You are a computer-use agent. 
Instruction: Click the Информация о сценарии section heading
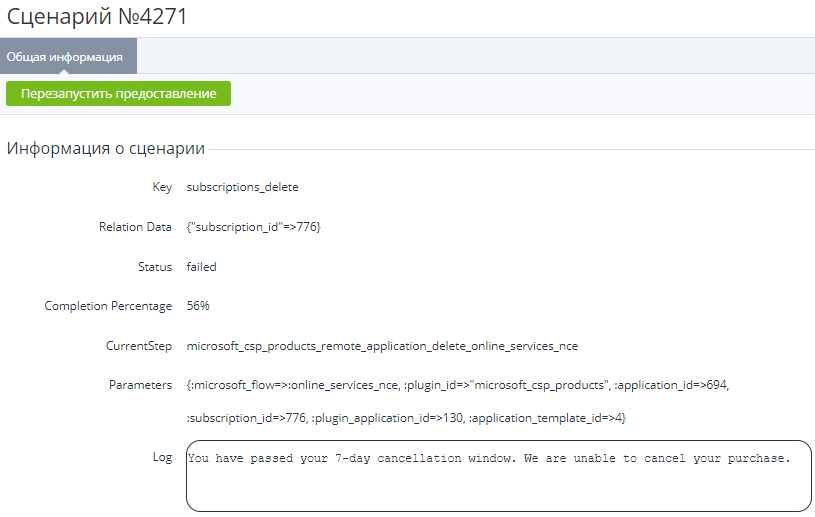tap(106, 149)
